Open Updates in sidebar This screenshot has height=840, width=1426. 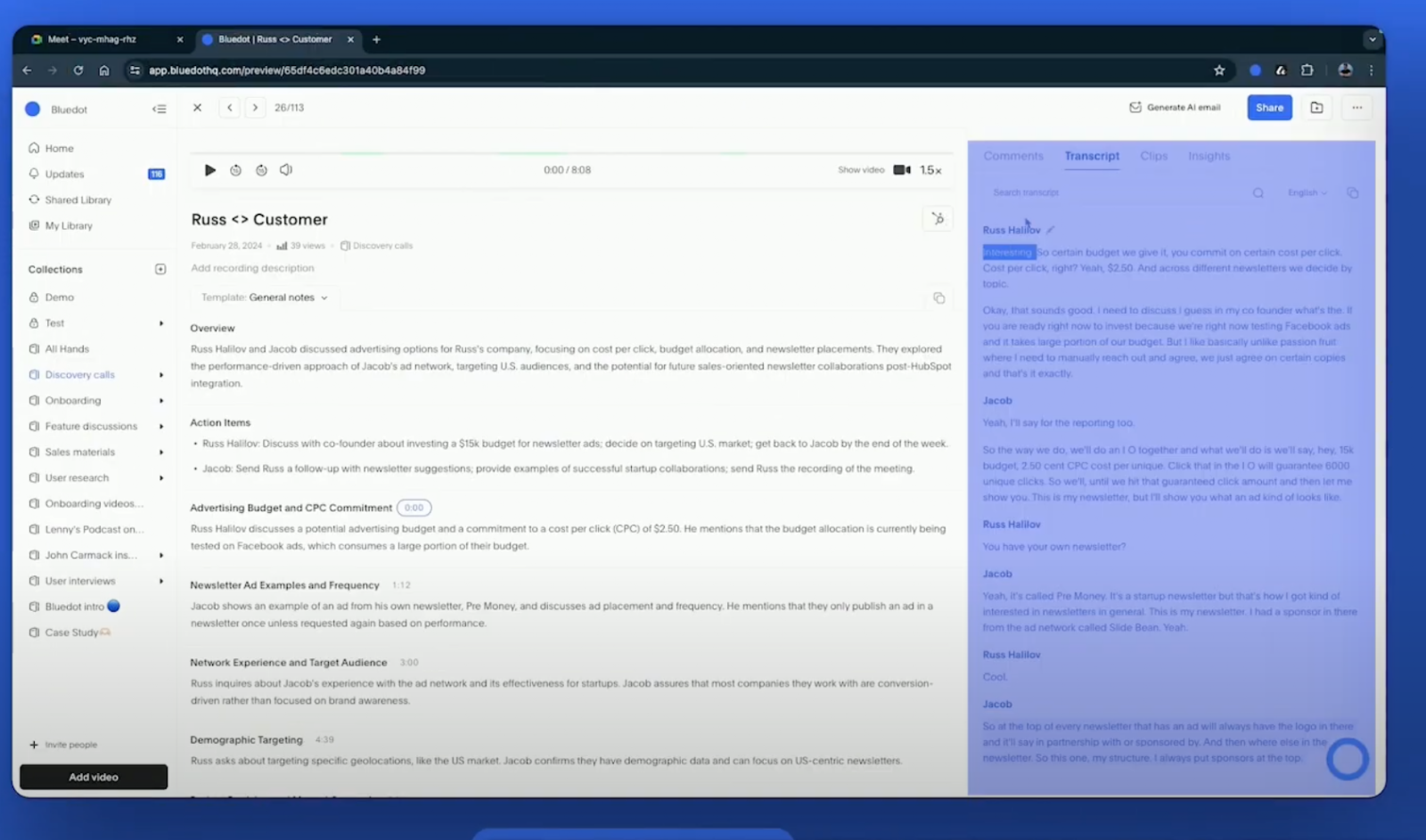click(64, 175)
